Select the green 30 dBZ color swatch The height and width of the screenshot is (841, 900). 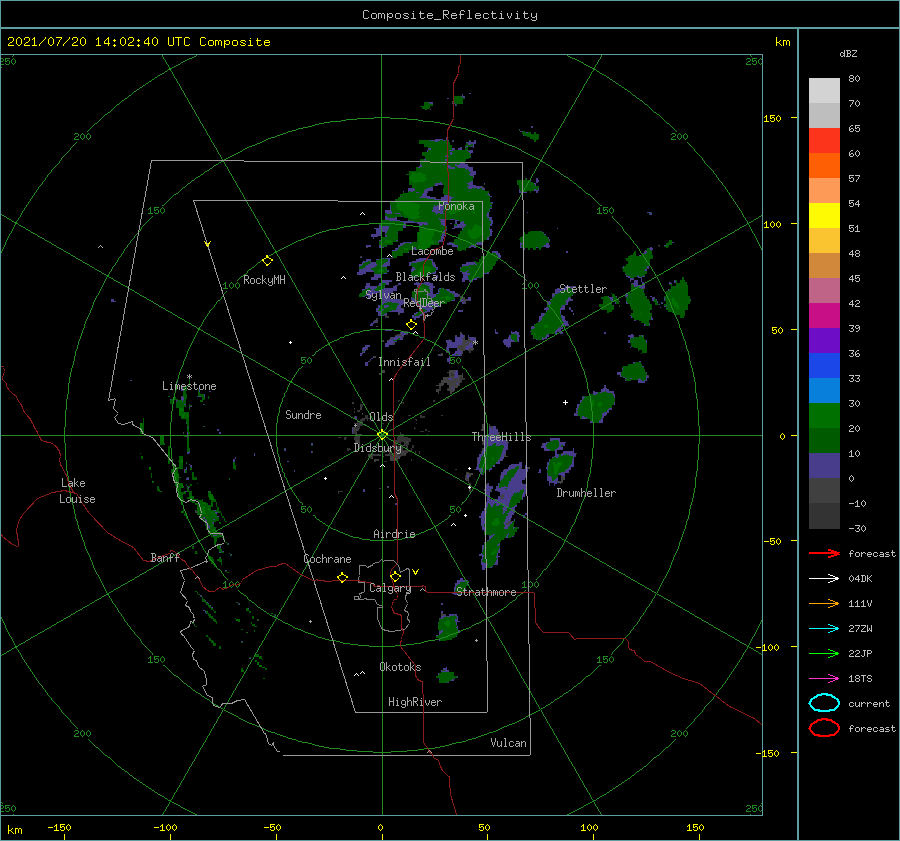point(824,416)
